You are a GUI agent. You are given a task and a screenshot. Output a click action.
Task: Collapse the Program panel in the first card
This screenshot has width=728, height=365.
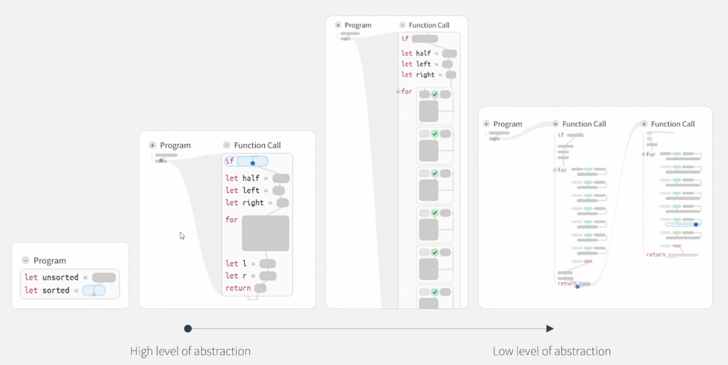coord(26,261)
